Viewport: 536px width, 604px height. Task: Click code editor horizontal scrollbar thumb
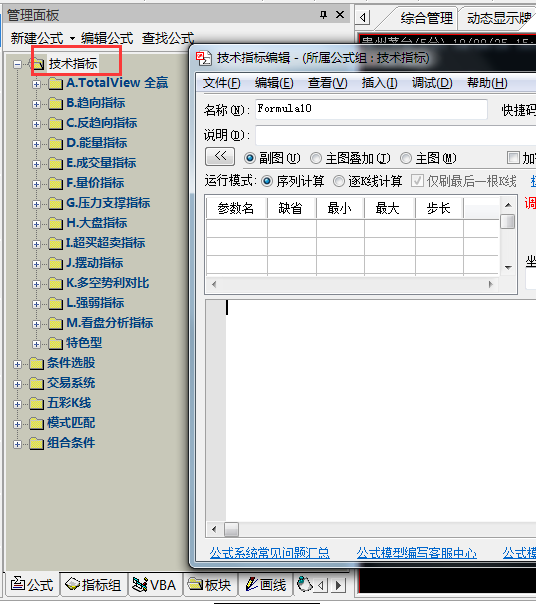click(232, 529)
